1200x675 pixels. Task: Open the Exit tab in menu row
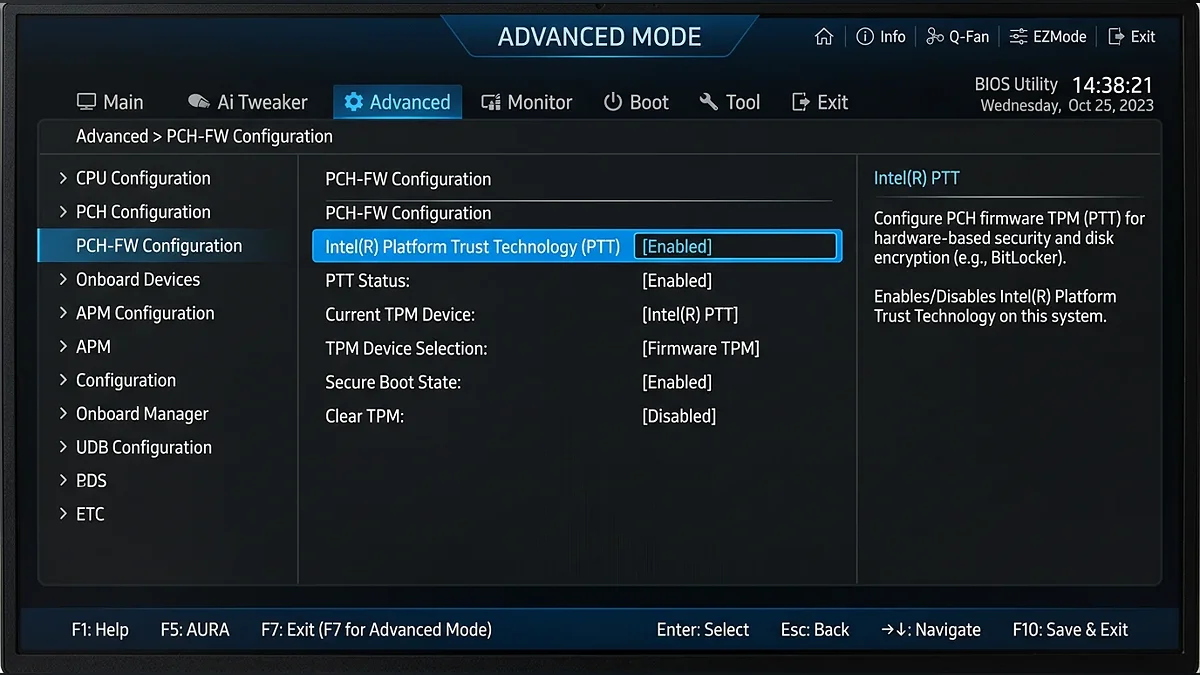820,102
